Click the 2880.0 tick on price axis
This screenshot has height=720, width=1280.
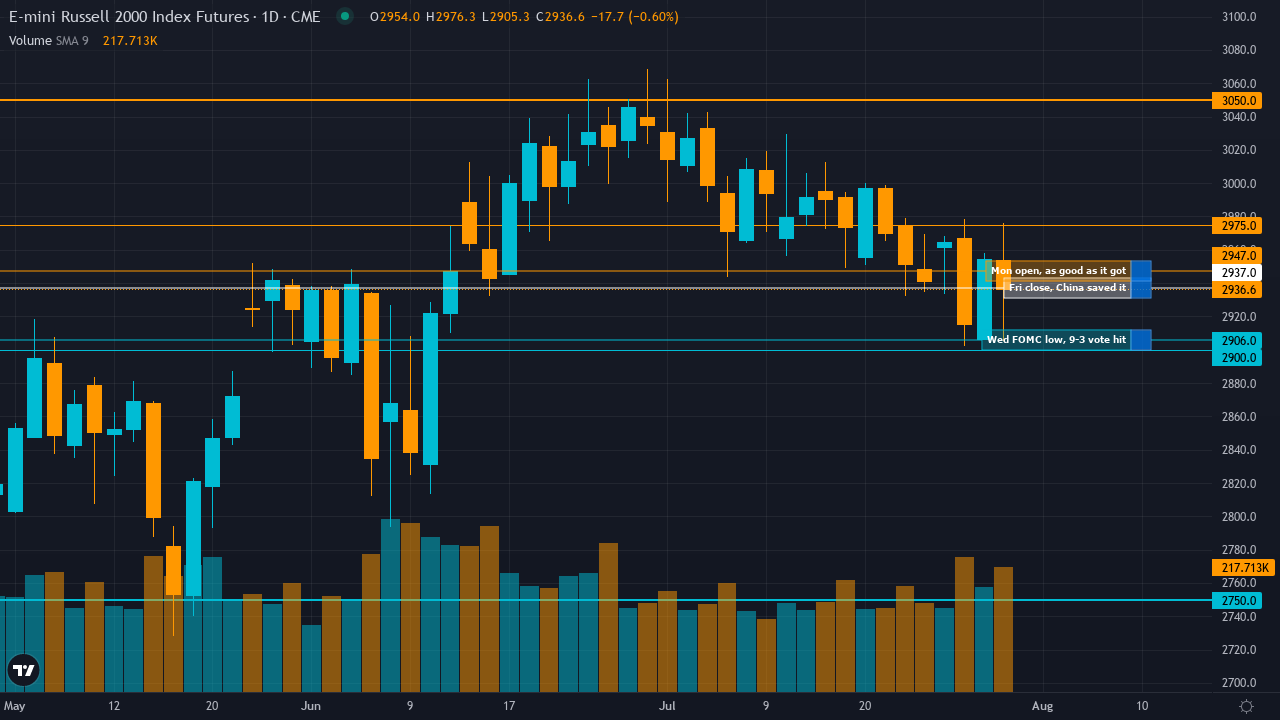1239,384
